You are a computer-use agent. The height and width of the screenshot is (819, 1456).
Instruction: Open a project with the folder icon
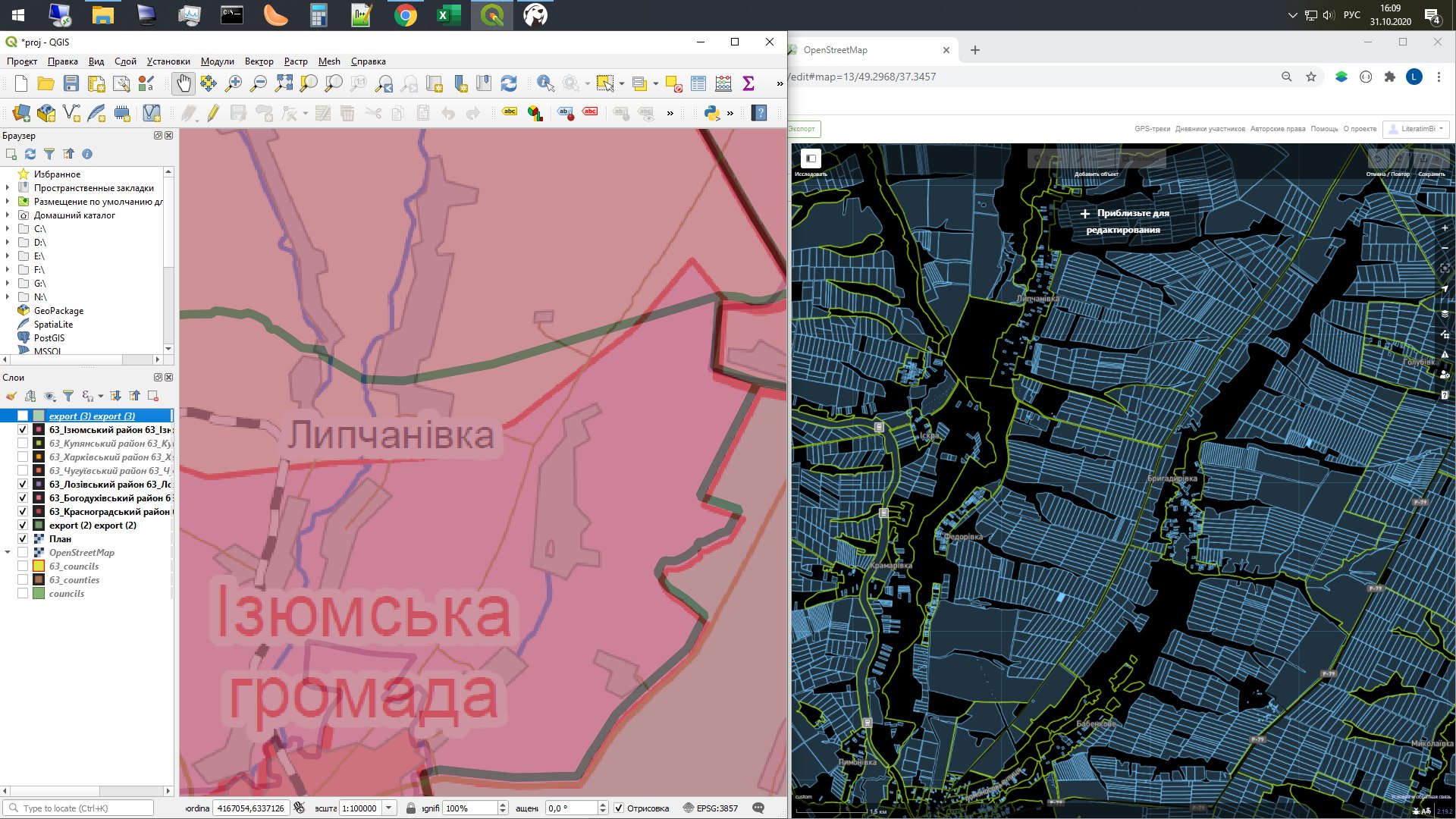coord(46,83)
